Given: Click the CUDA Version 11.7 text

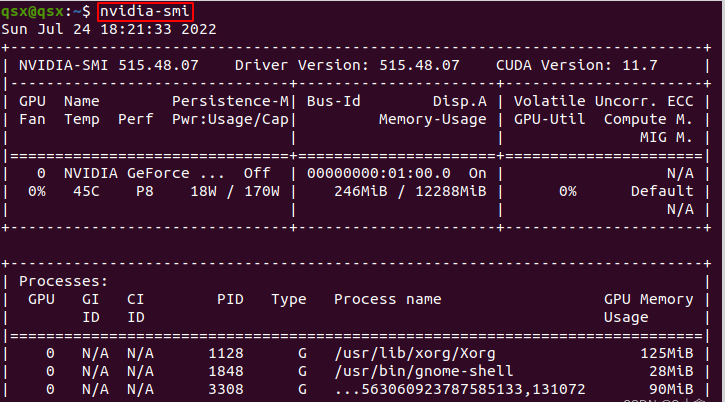Looking at the screenshot, I should pyautogui.click(x=576, y=65).
